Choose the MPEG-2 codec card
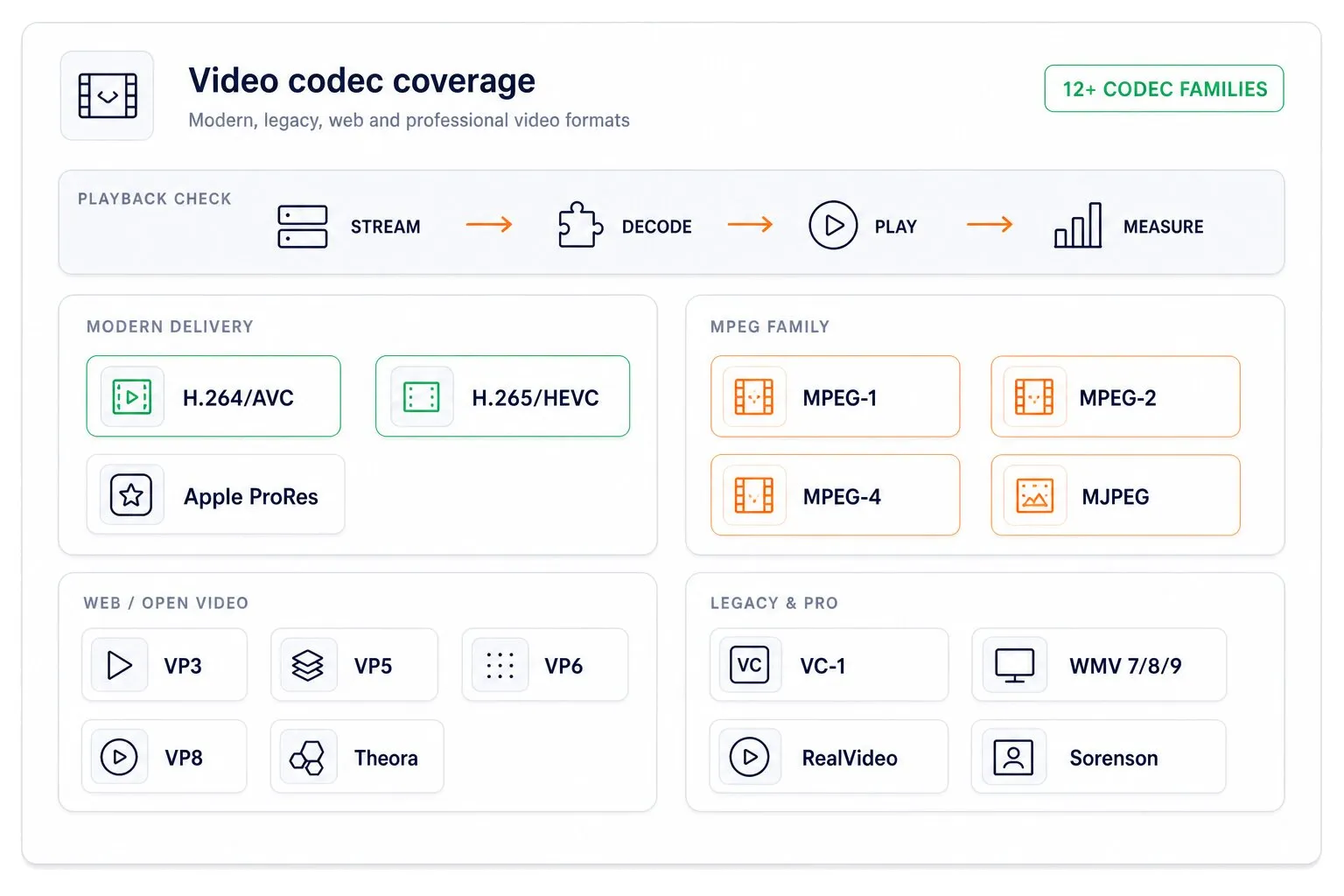This screenshot has width=1344, height=896. click(1116, 396)
